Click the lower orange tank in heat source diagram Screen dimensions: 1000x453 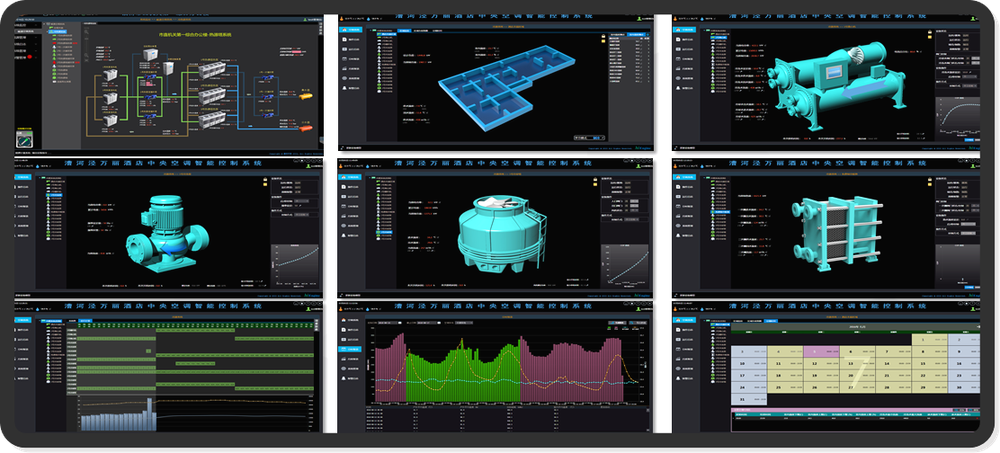point(305,129)
